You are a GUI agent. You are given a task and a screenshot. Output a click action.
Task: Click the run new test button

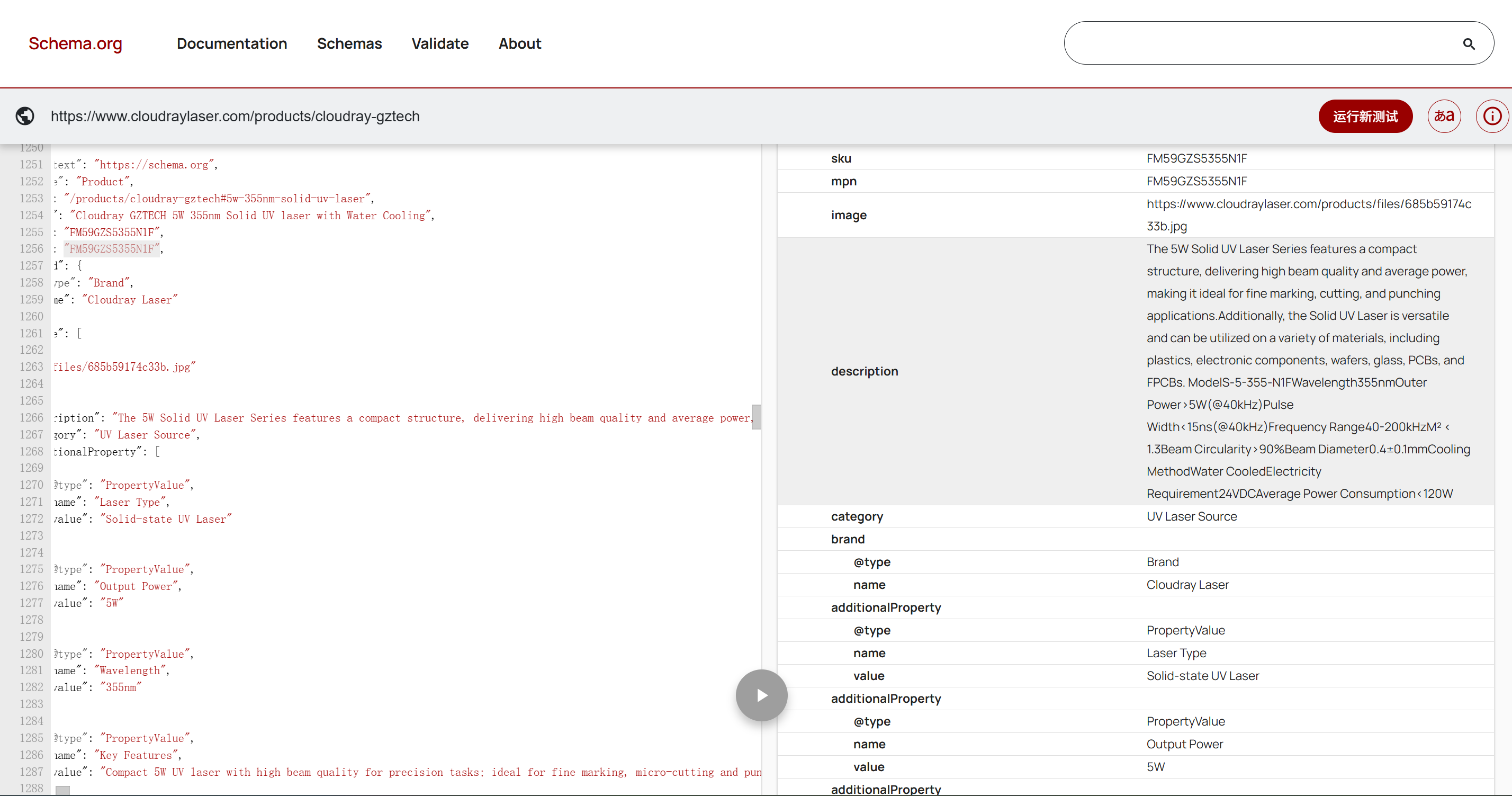click(1365, 116)
